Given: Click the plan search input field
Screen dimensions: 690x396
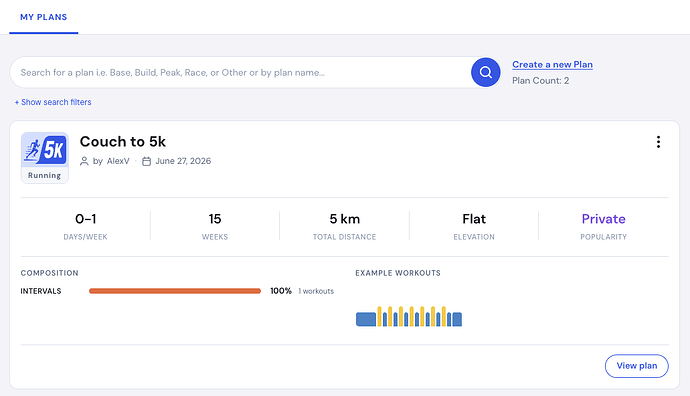Looking at the screenshot, I should [241, 73].
